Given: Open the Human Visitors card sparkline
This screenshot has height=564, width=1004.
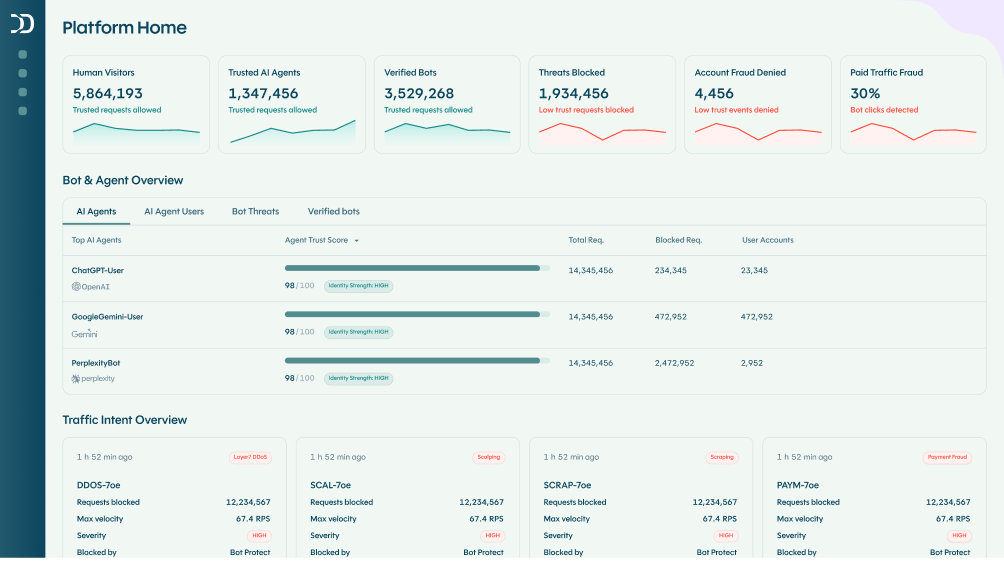Looking at the screenshot, I should pos(136,133).
